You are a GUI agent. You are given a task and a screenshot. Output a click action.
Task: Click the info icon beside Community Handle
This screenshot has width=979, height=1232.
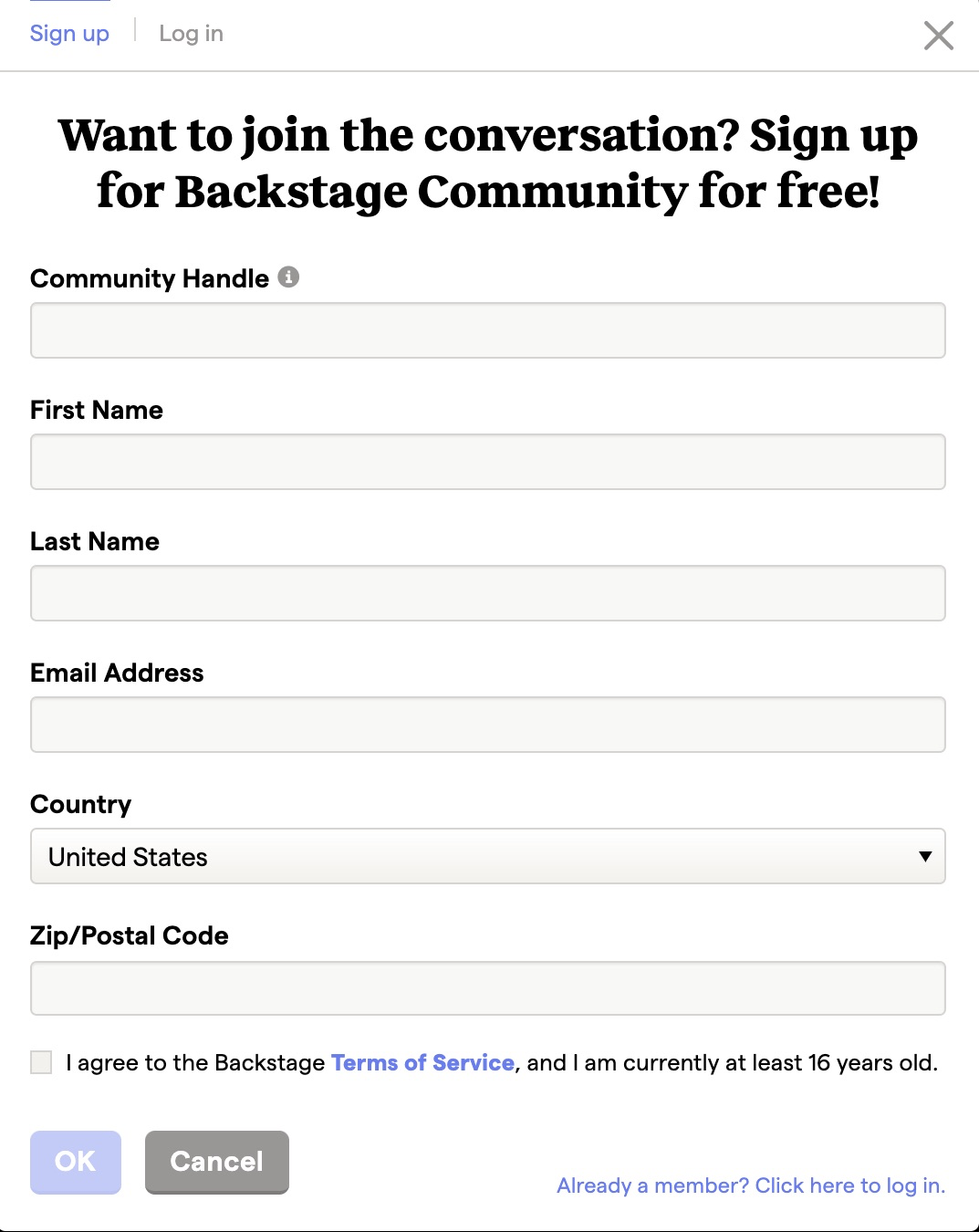288,277
